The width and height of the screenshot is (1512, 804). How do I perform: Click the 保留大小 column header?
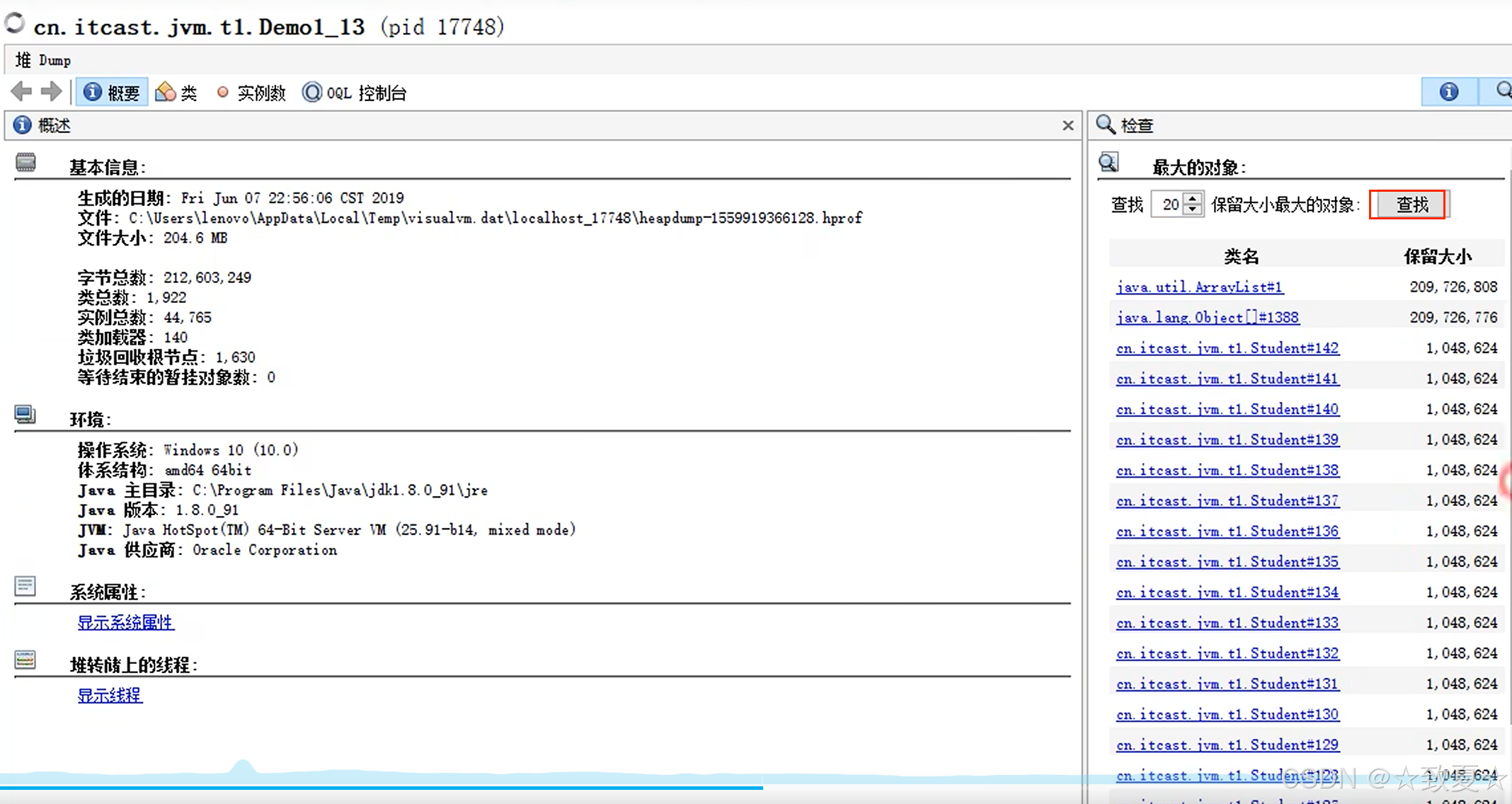coord(1437,256)
